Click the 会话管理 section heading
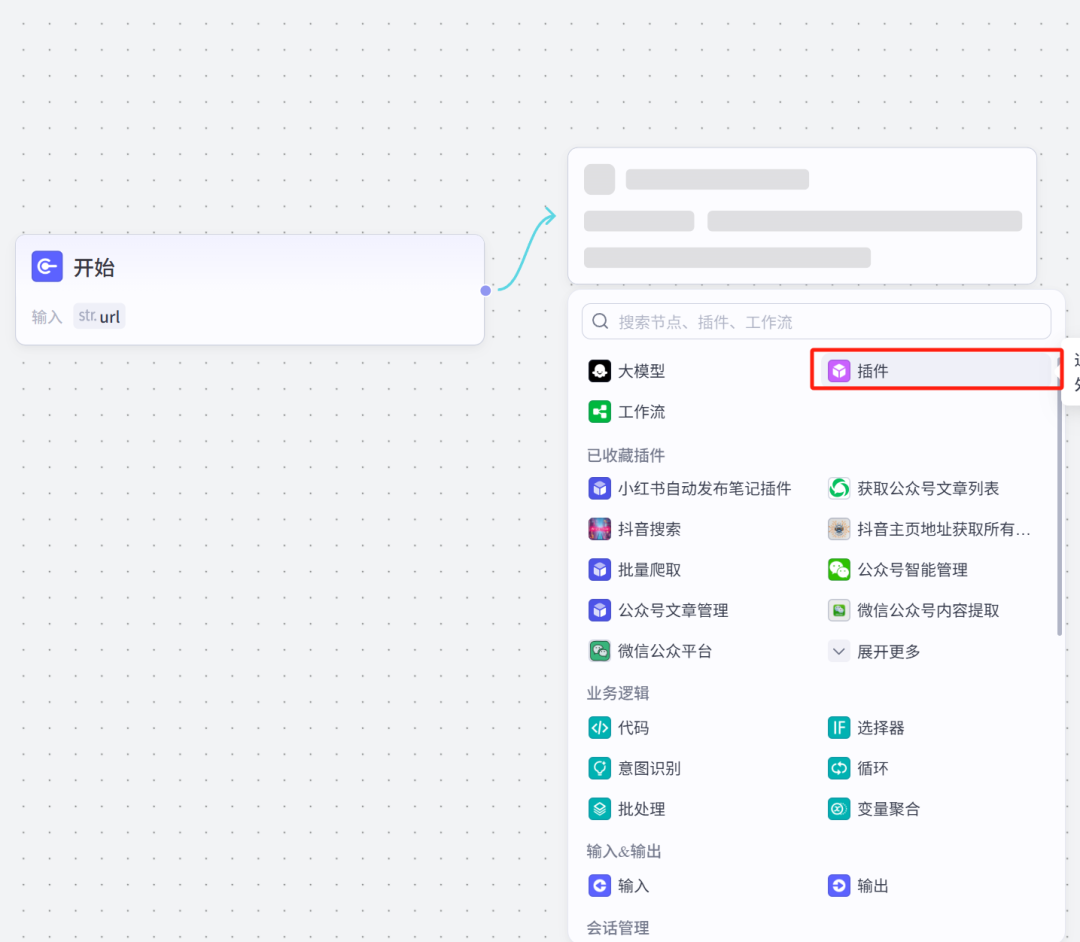 (618, 928)
